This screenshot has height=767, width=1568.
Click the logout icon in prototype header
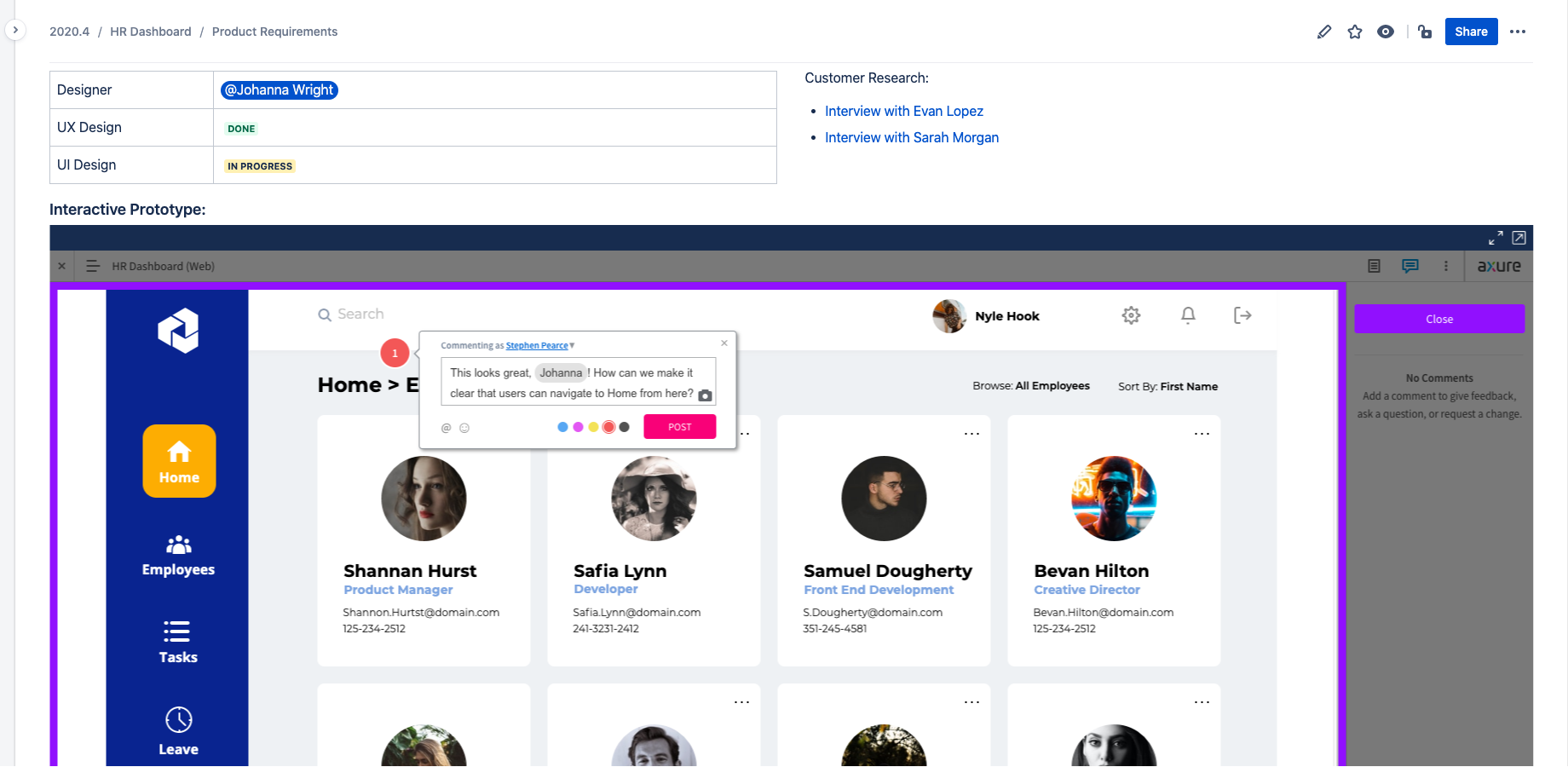[x=1242, y=315]
